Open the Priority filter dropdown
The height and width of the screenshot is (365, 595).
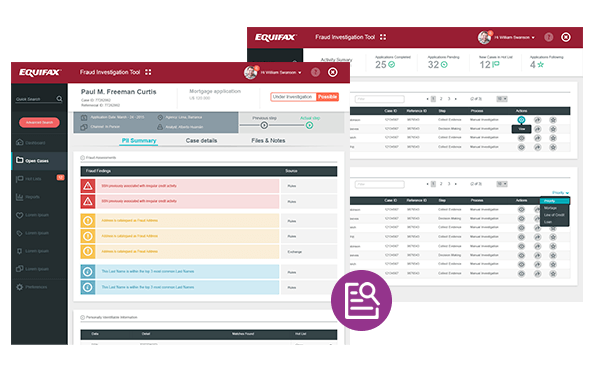560,193
